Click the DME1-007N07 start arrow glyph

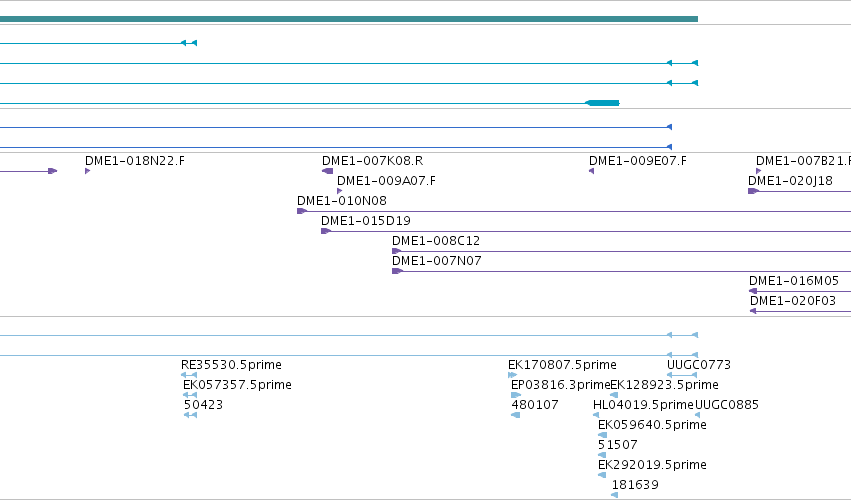[x=397, y=271]
